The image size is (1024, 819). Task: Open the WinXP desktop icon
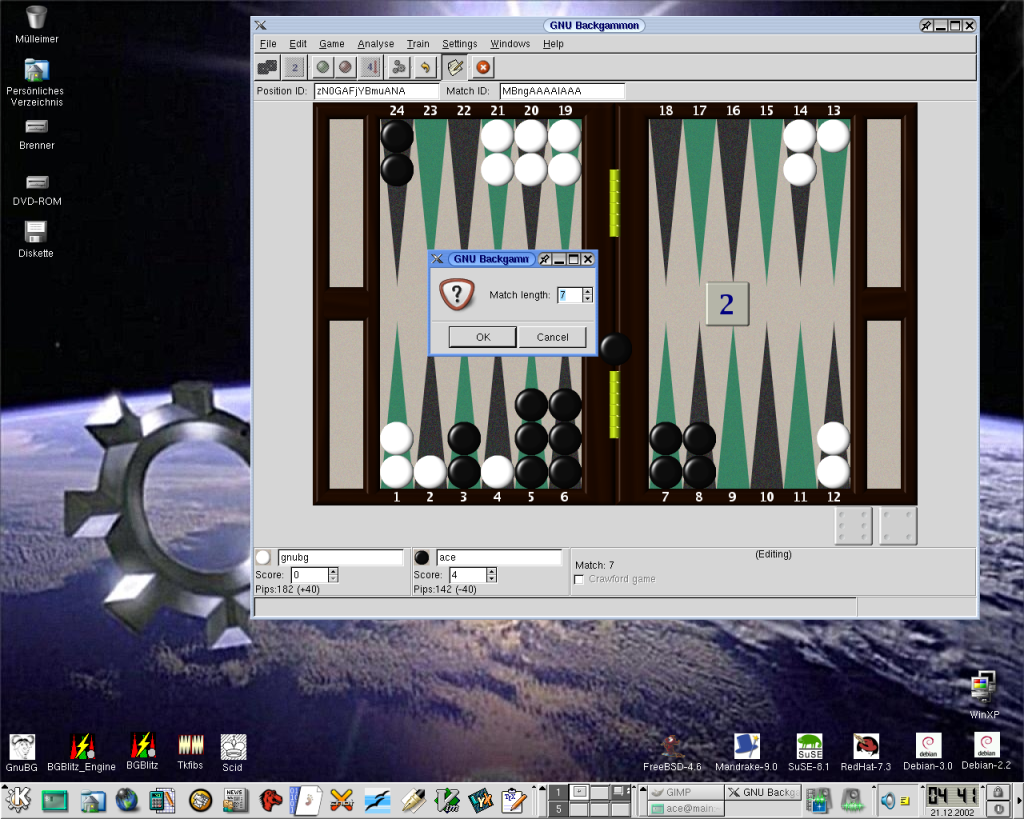[x=984, y=695]
